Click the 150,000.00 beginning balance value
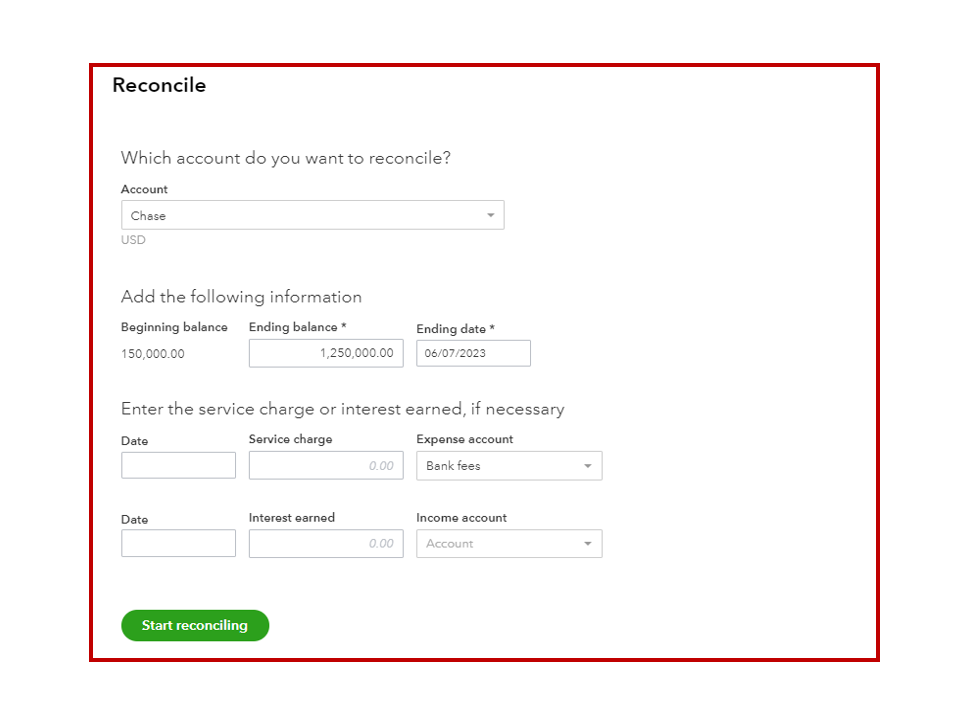 click(x=153, y=354)
